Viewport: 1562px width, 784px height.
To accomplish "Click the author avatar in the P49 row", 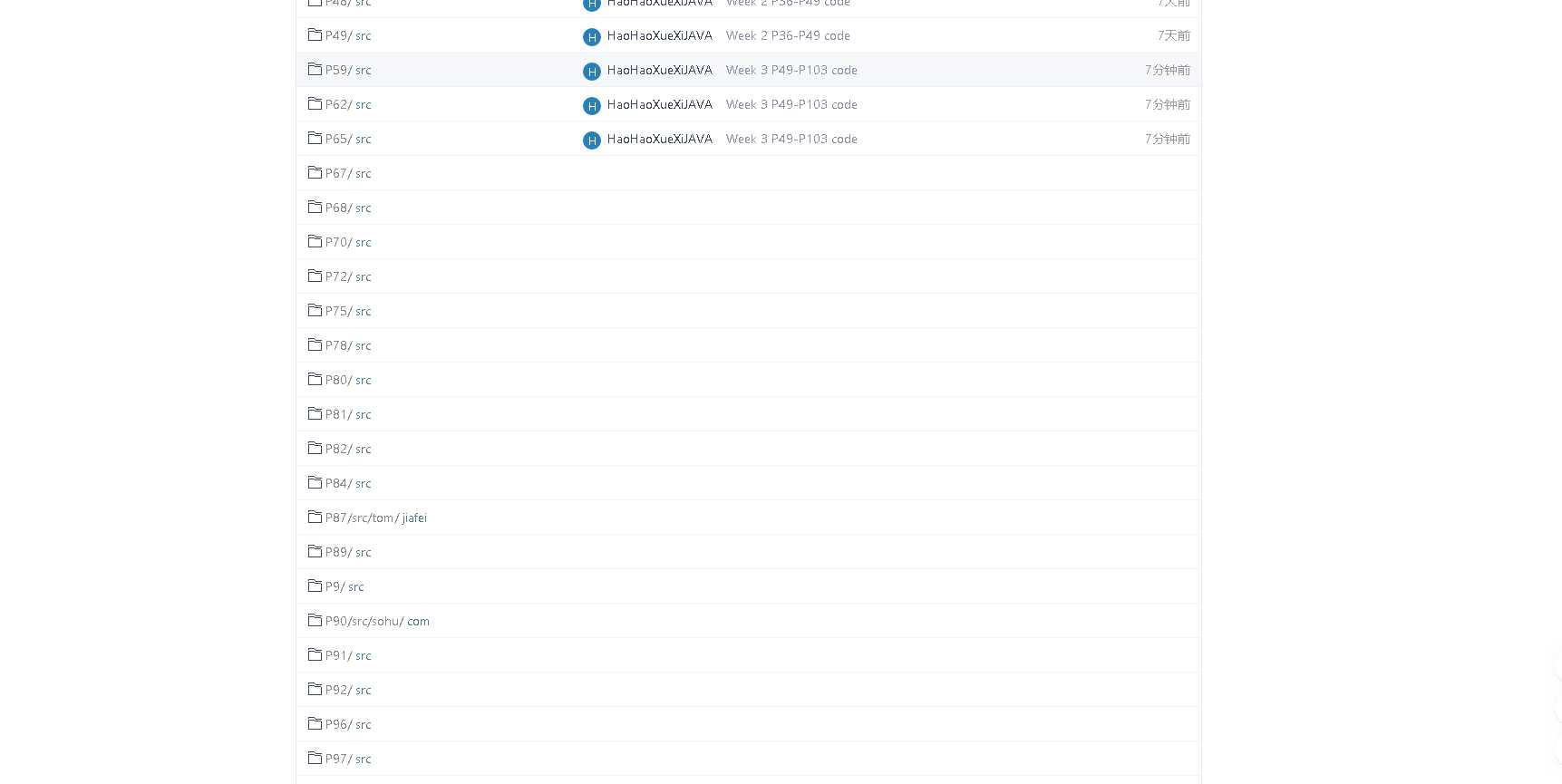I will (592, 37).
